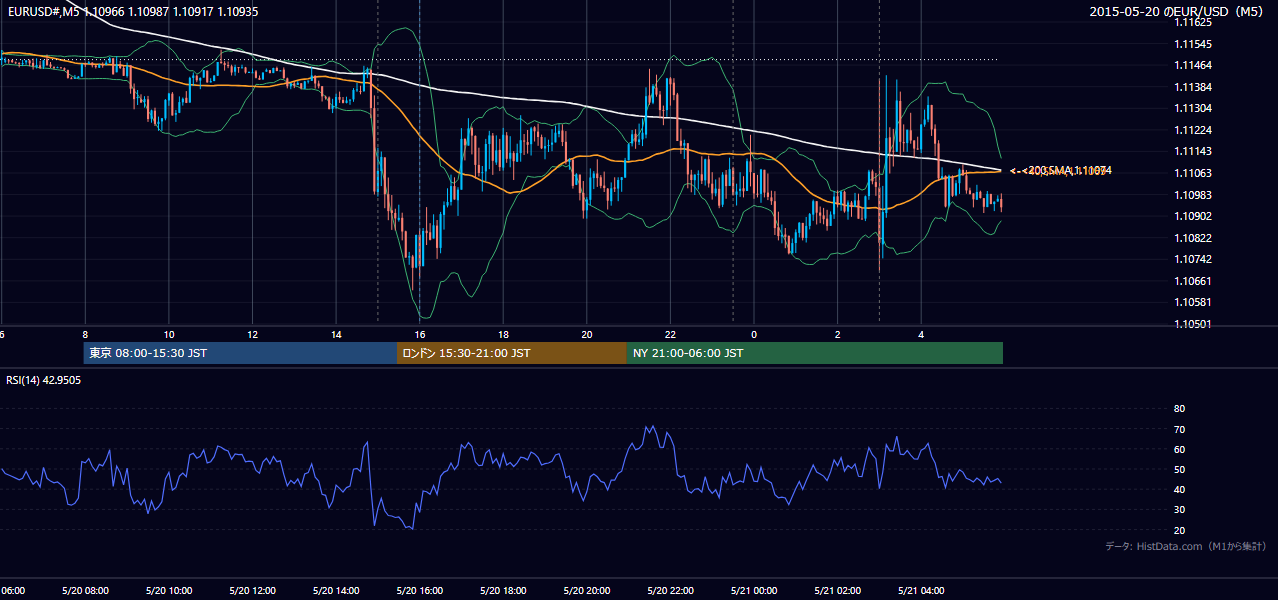Click the ロンドン 15:30-21:00 JST session bar
The height and width of the screenshot is (600, 1278).
click(512, 353)
